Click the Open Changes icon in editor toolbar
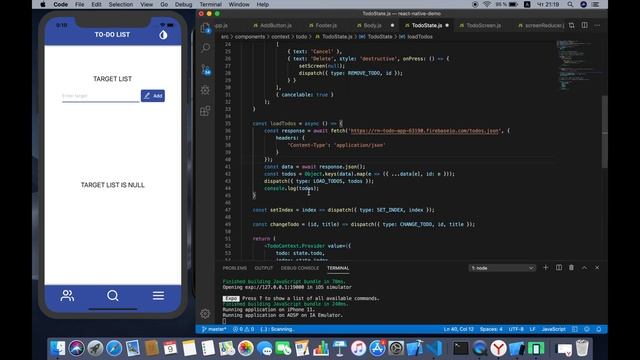 [571, 25]
